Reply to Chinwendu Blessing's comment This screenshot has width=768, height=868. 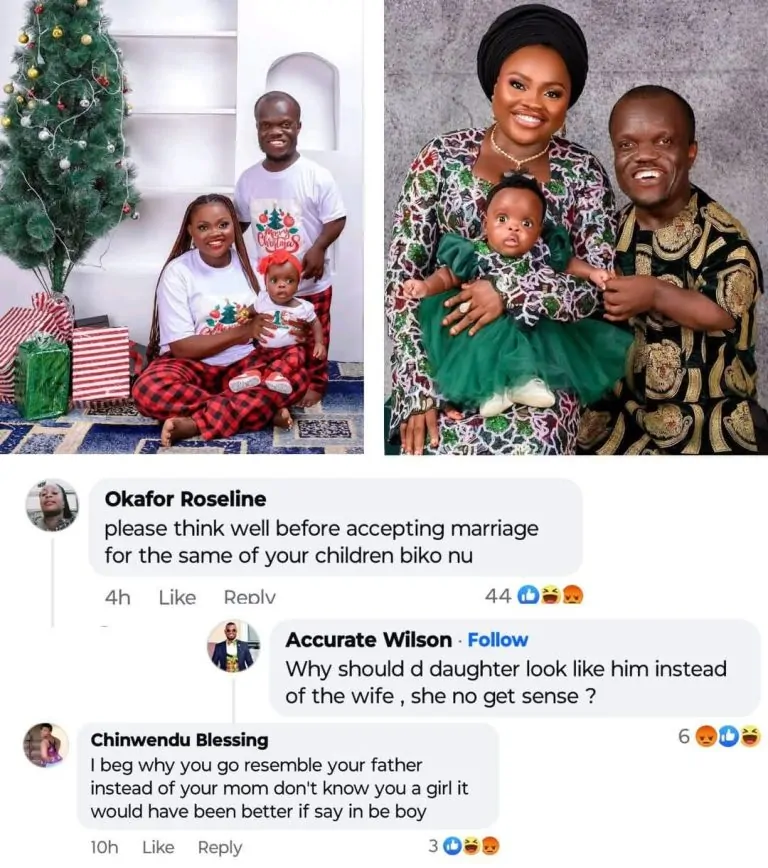tap(220, 847)
